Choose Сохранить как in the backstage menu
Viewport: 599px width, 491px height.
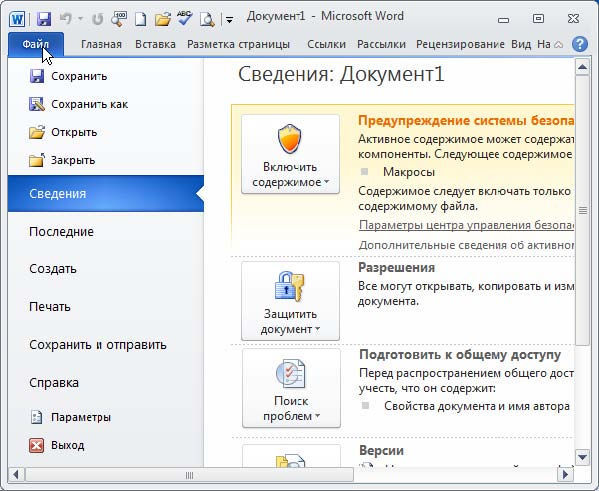pos(78,104)
